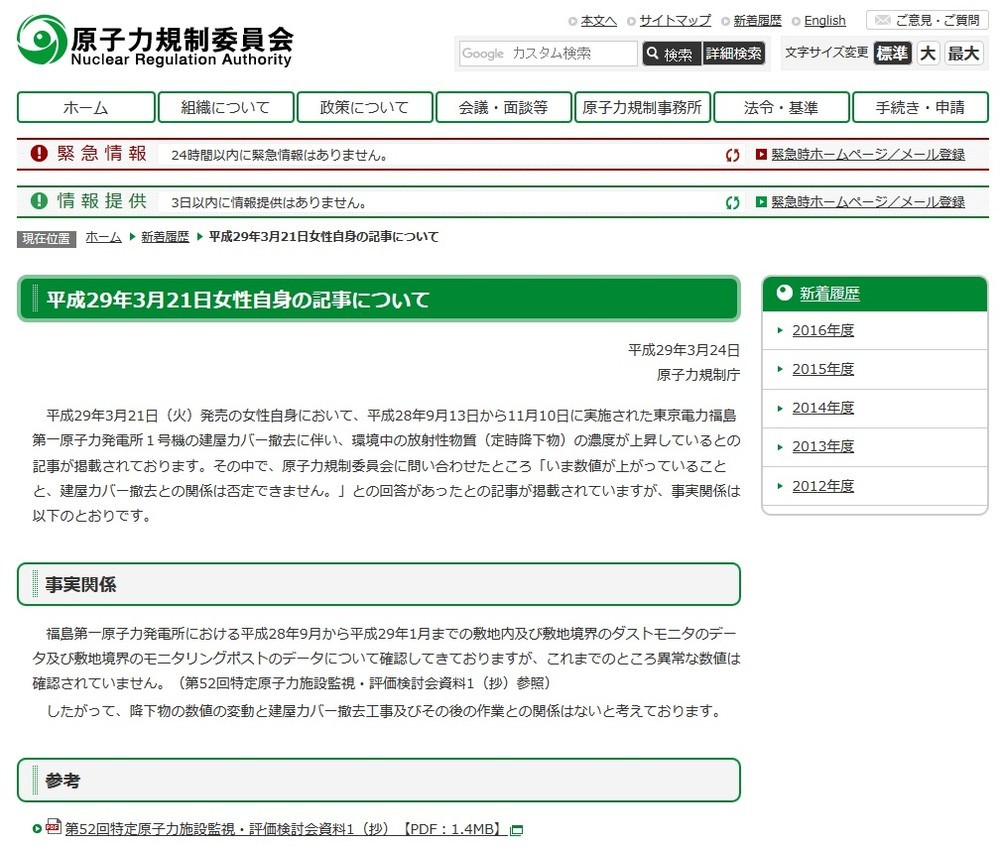1000x847 pixels.
Task: Click the circular icon on the 新着履歴 sidebar header
Action: pyautogui.click(x=784, y=293)
